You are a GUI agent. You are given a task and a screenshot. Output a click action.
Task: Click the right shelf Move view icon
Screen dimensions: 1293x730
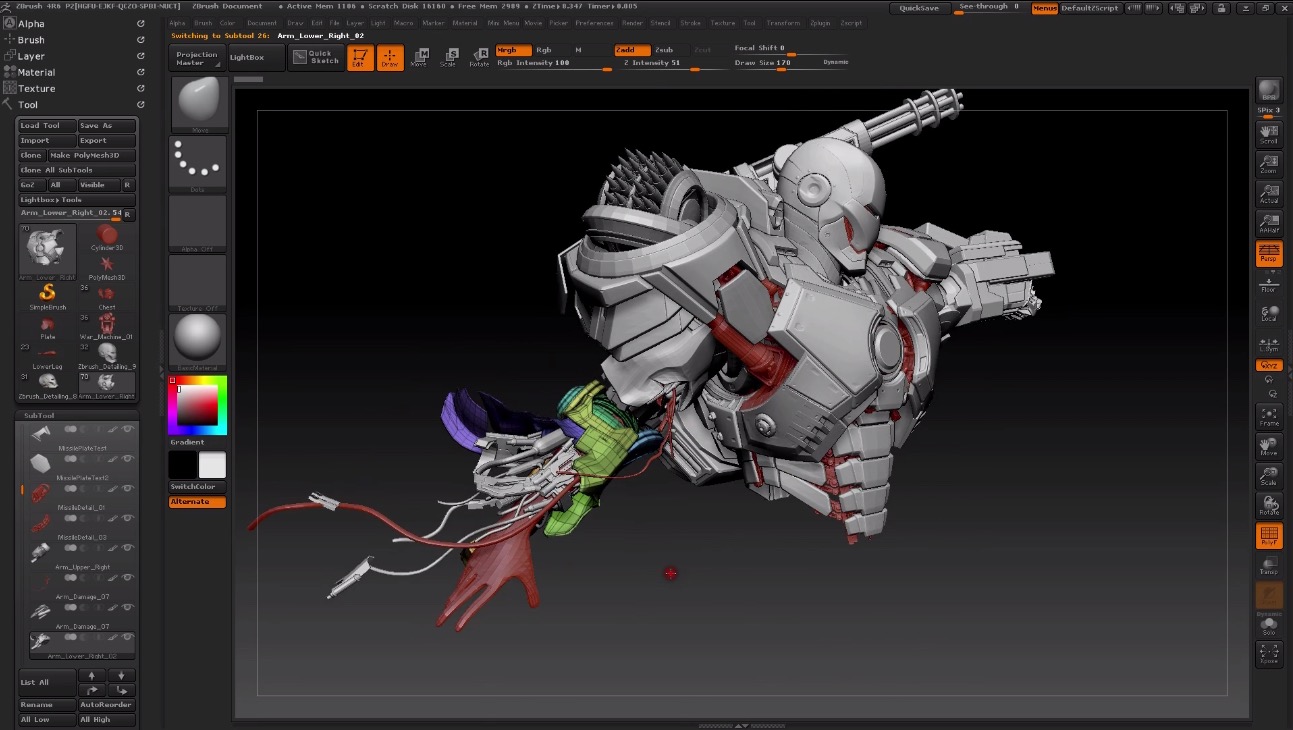coord(1269,447)
